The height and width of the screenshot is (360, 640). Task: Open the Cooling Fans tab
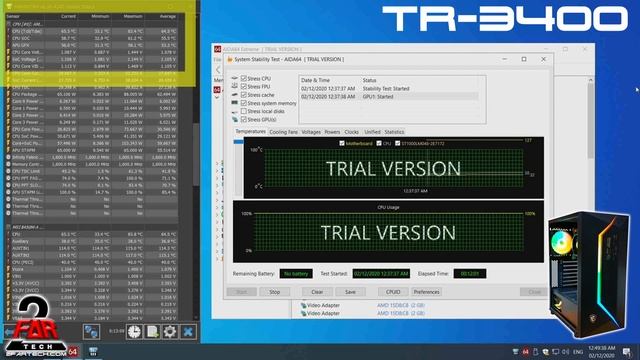click(283, 132)
